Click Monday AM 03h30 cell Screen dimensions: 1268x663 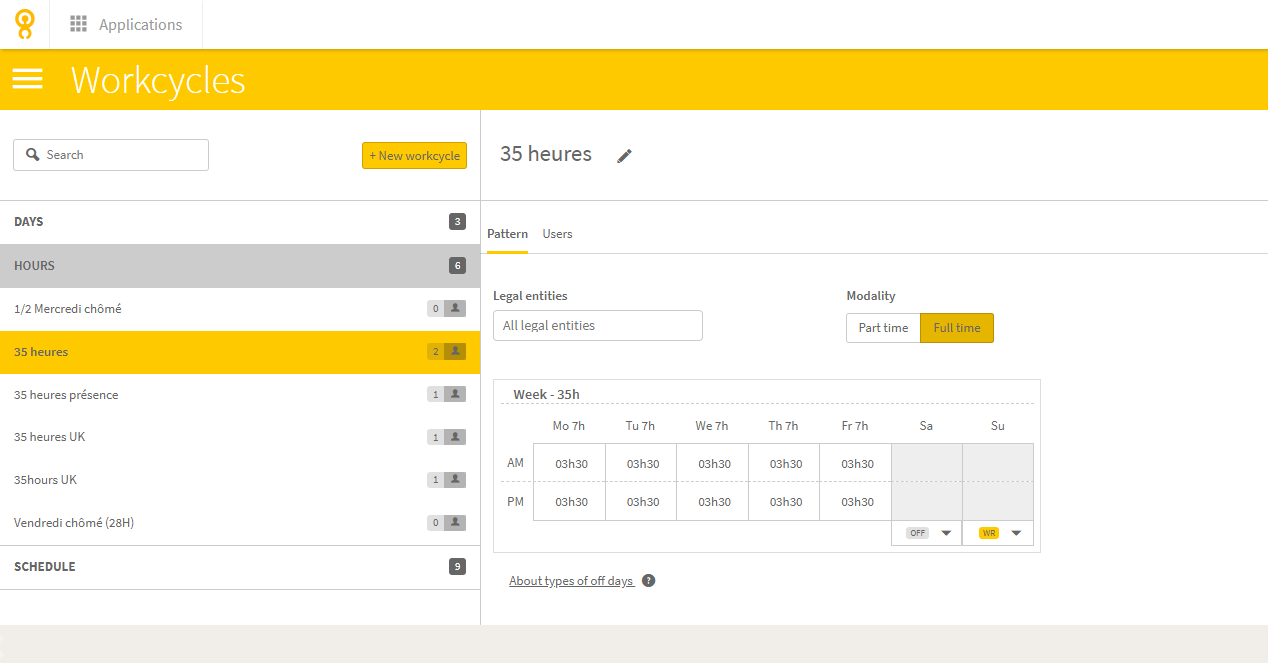click(x=570, y=463)
